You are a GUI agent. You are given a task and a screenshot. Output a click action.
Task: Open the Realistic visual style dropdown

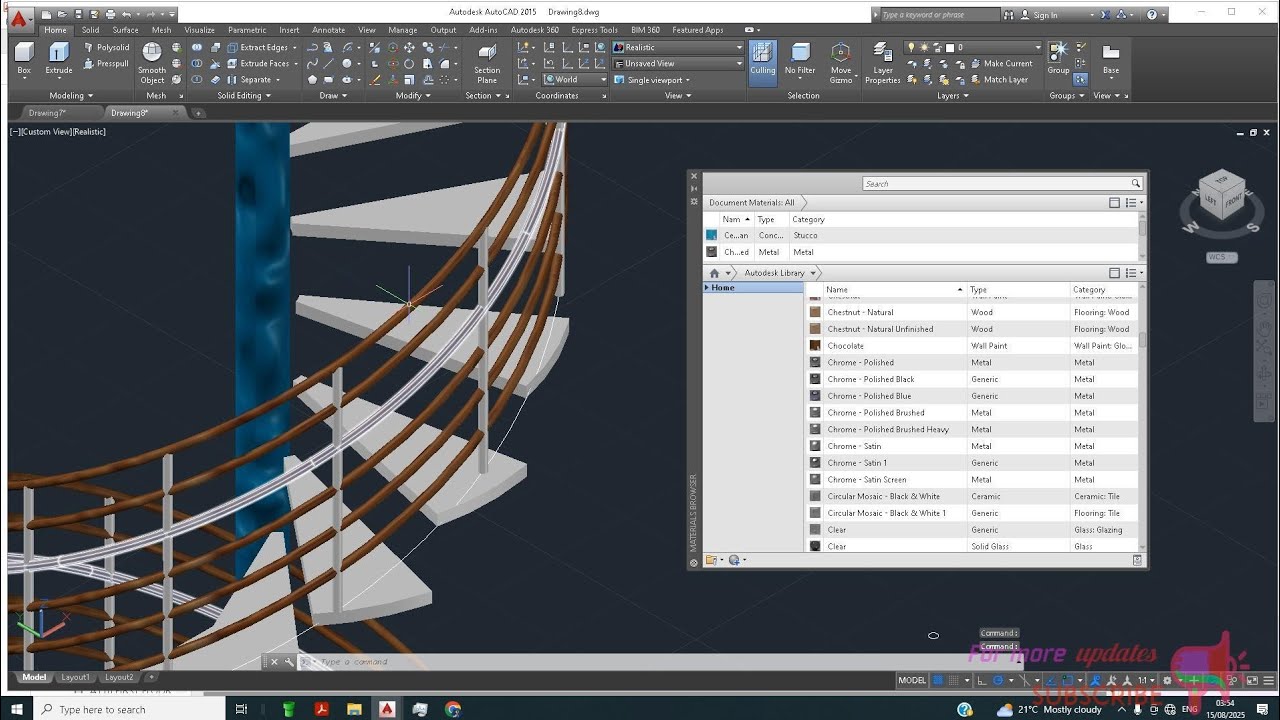678,47
